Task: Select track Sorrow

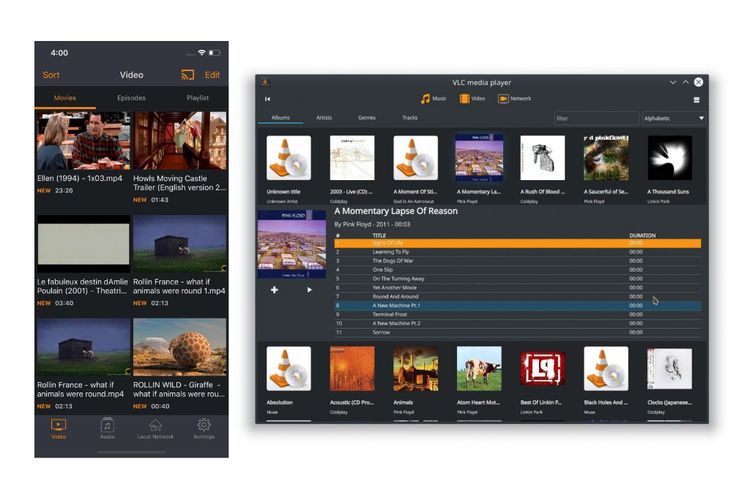Action: click(518, 332)
